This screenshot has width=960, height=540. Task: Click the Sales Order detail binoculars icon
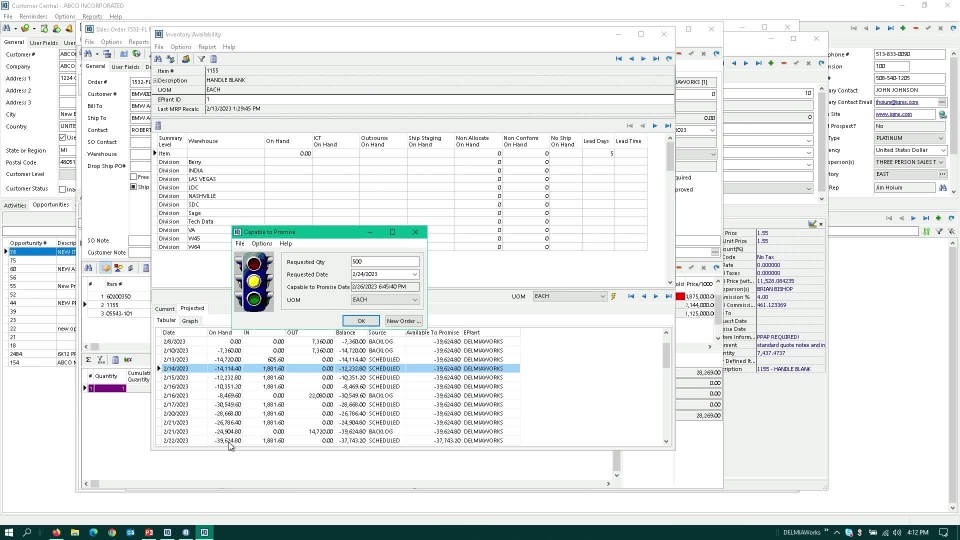tap(89, 268)
